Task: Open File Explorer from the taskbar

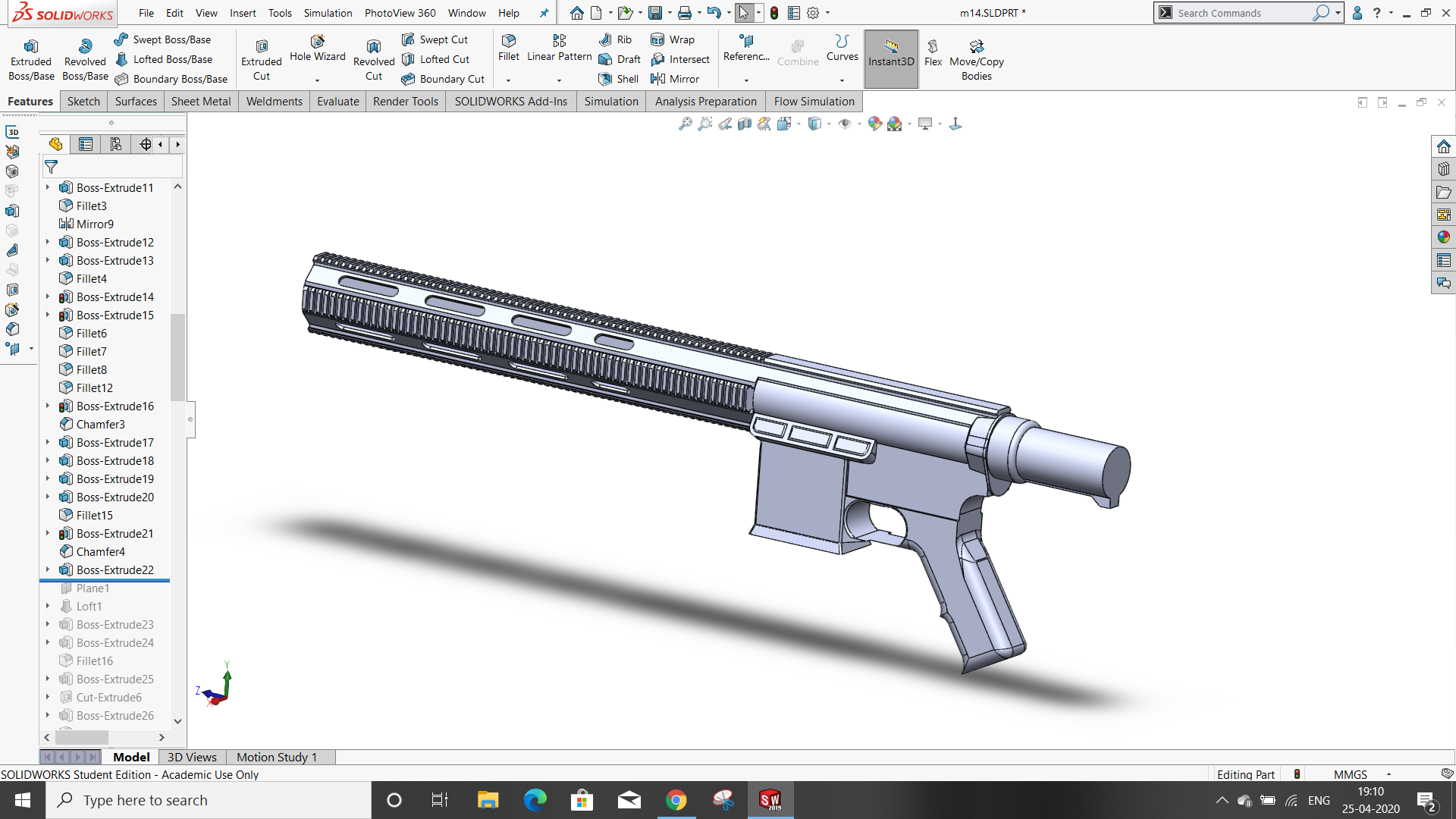Action: pyautogui.click(x=488, y=800)
